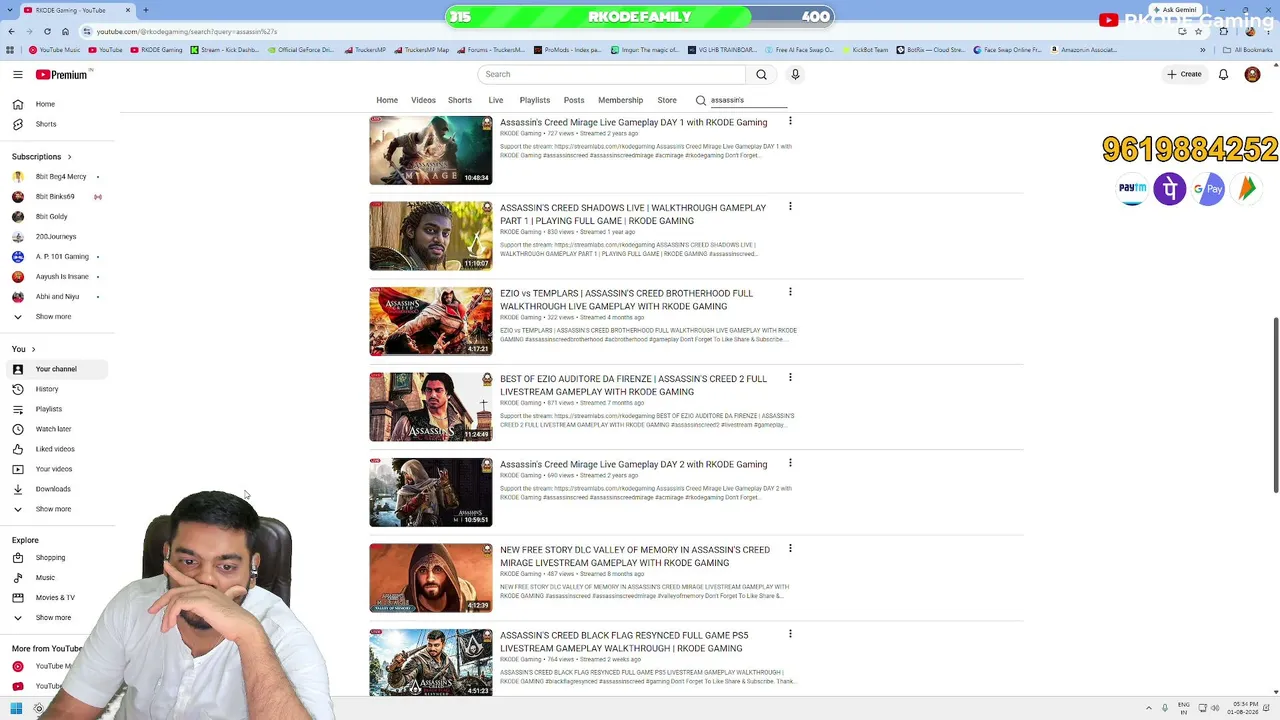
Task: Open the browser extensions puzzle icon
Action: (x=1224, y=31)
